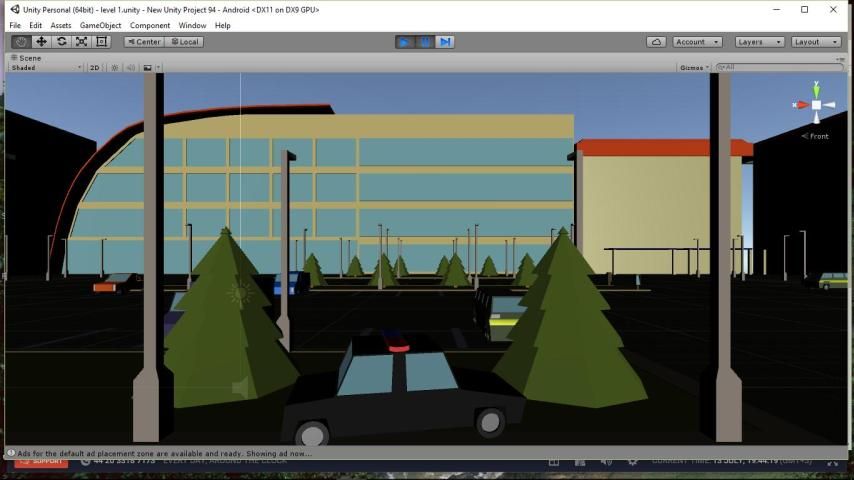Click the Play button
Screen dimensions: 854x480
point(405,42)
